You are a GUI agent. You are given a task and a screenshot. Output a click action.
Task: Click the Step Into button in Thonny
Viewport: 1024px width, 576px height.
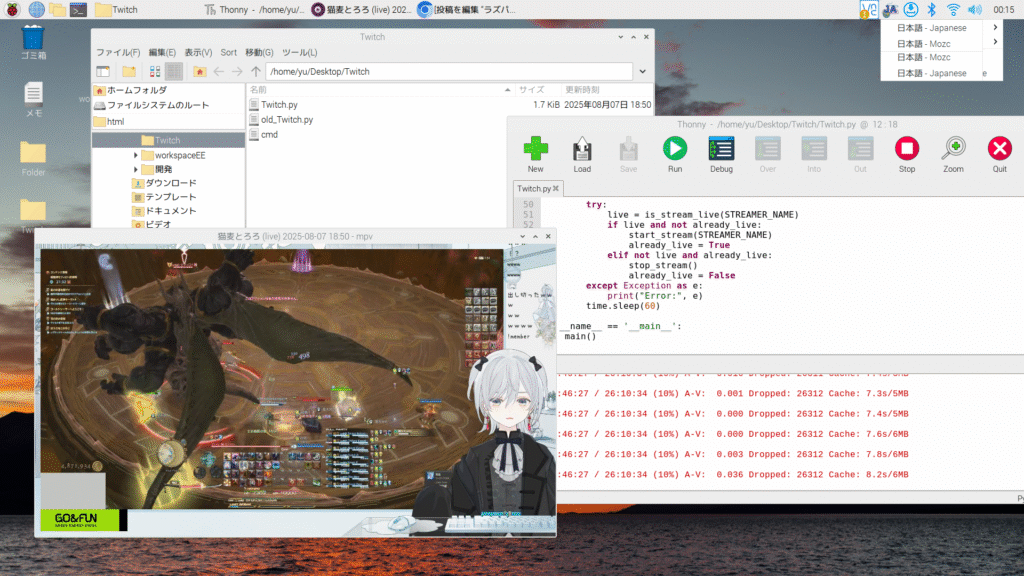click(x=814, y=155)
